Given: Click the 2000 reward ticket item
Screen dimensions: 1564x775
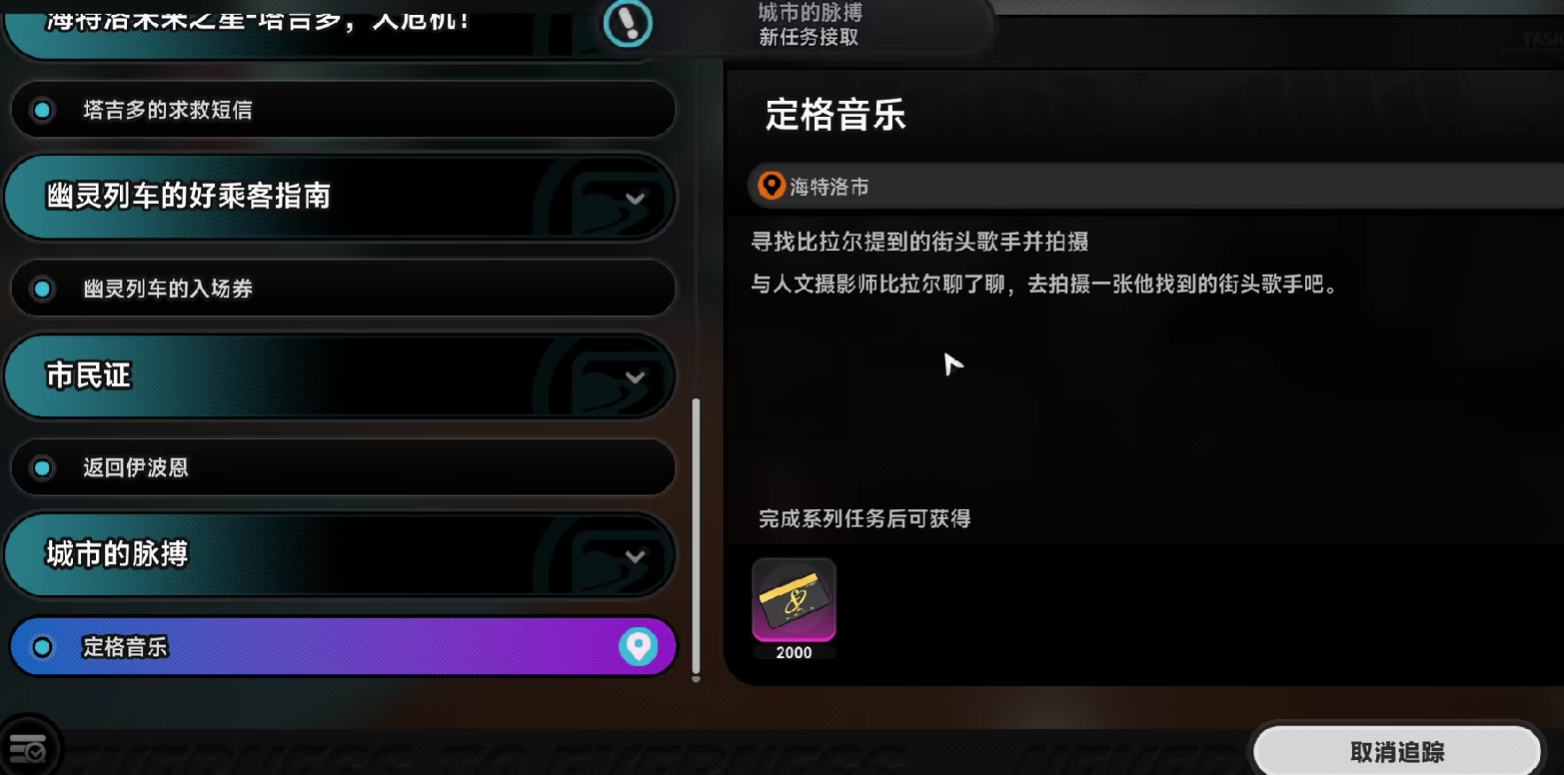Looking at the screenshot, I should tap(794, 609).
